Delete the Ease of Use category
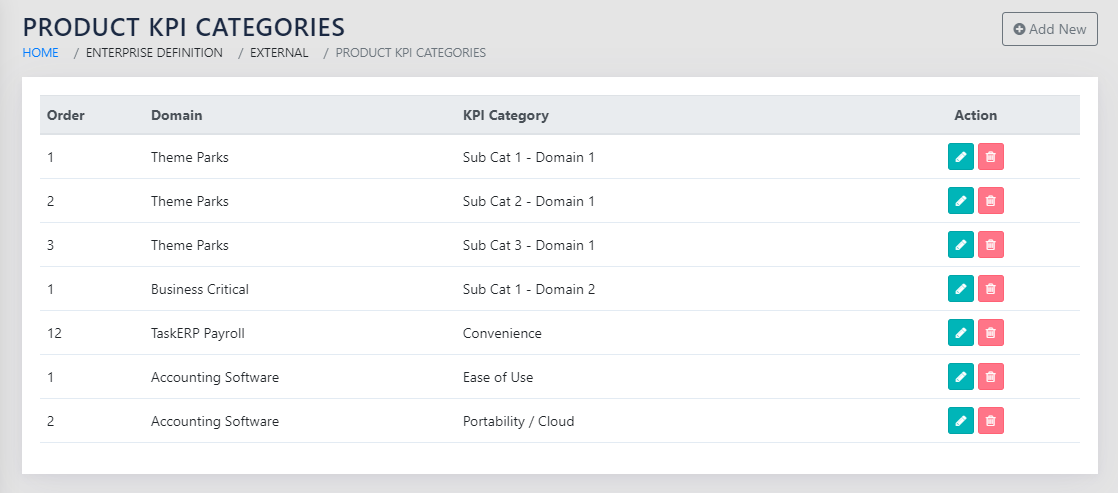This screenshot has width=1118, height=493. pos(990,377)
